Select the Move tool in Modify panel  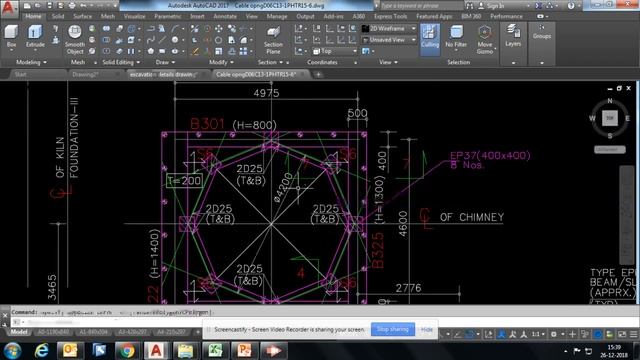[x=219, y=29]
